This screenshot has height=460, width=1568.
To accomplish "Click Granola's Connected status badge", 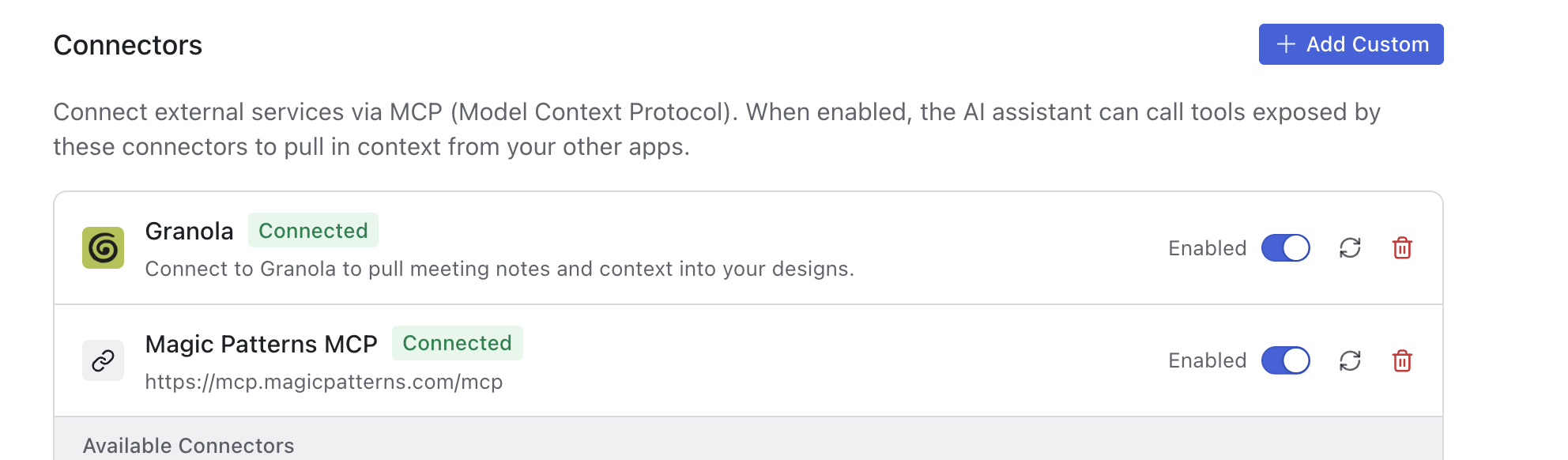I will (x=313, y=231).
